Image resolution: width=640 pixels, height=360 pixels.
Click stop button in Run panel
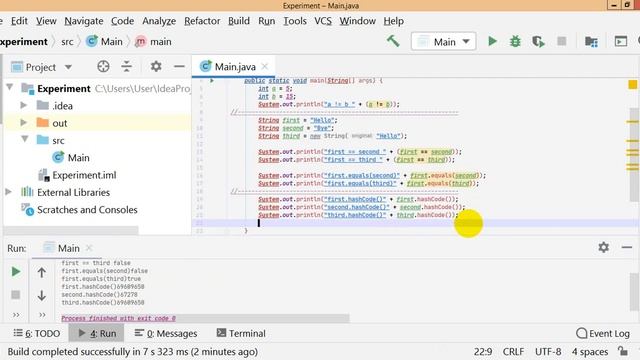16,295
